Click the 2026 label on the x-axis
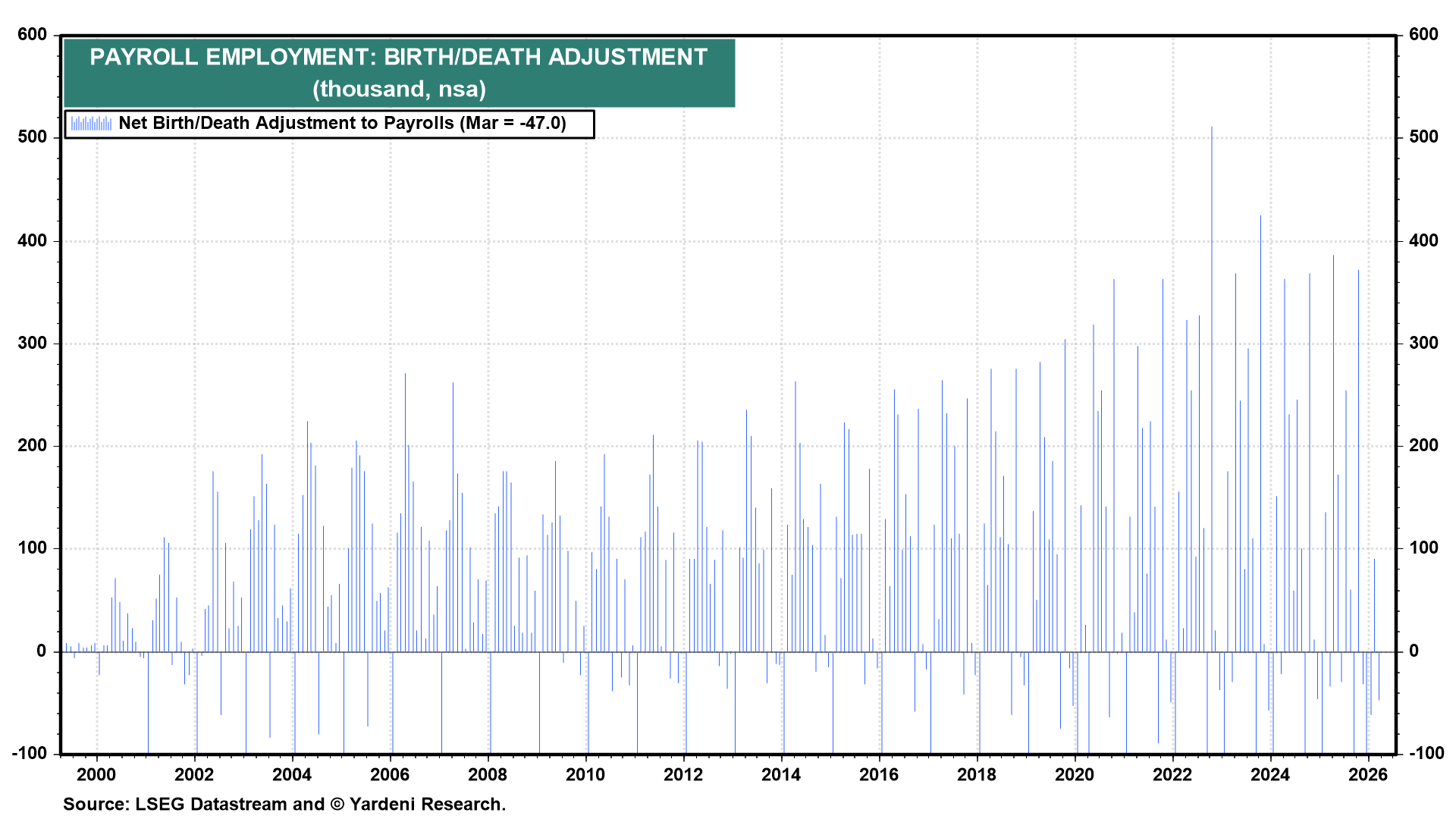Screen dimensions: 1456x819 (1369, 775)
